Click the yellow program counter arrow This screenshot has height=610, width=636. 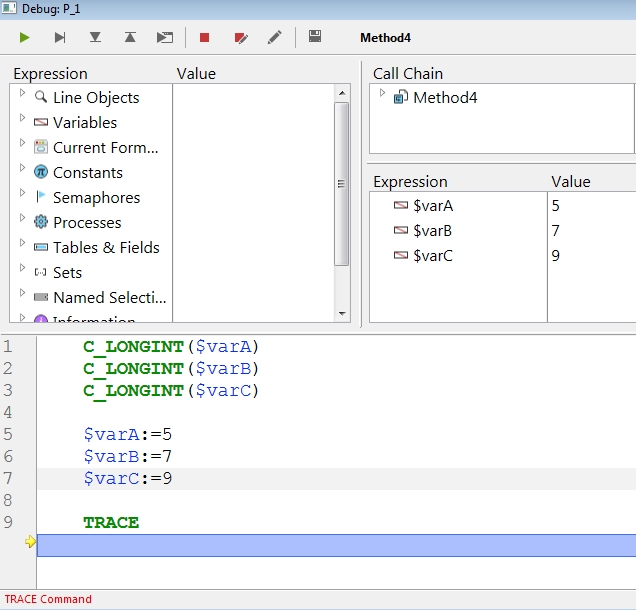30,542
